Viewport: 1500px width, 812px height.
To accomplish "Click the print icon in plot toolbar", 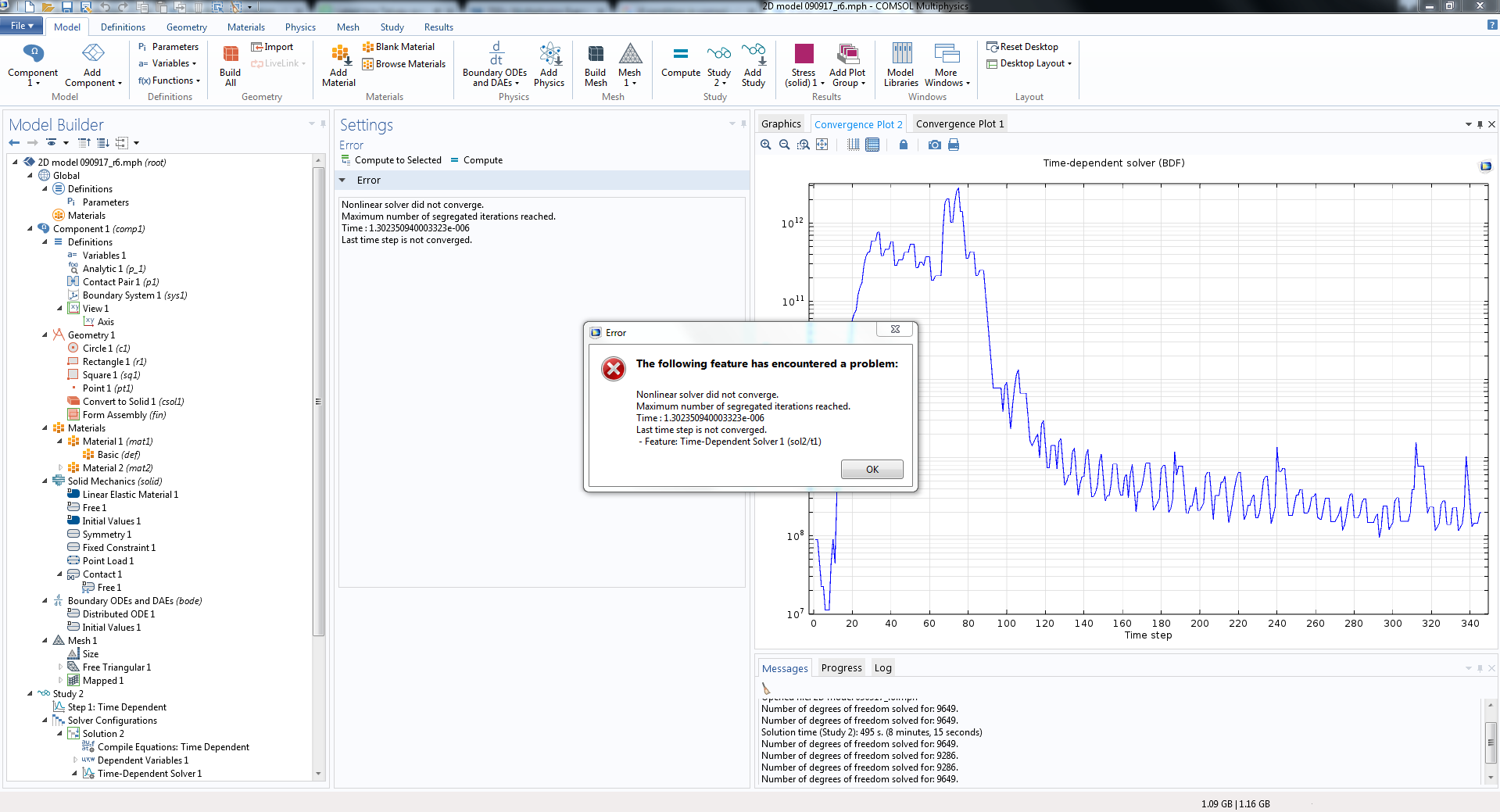I will tap(954, 145).
